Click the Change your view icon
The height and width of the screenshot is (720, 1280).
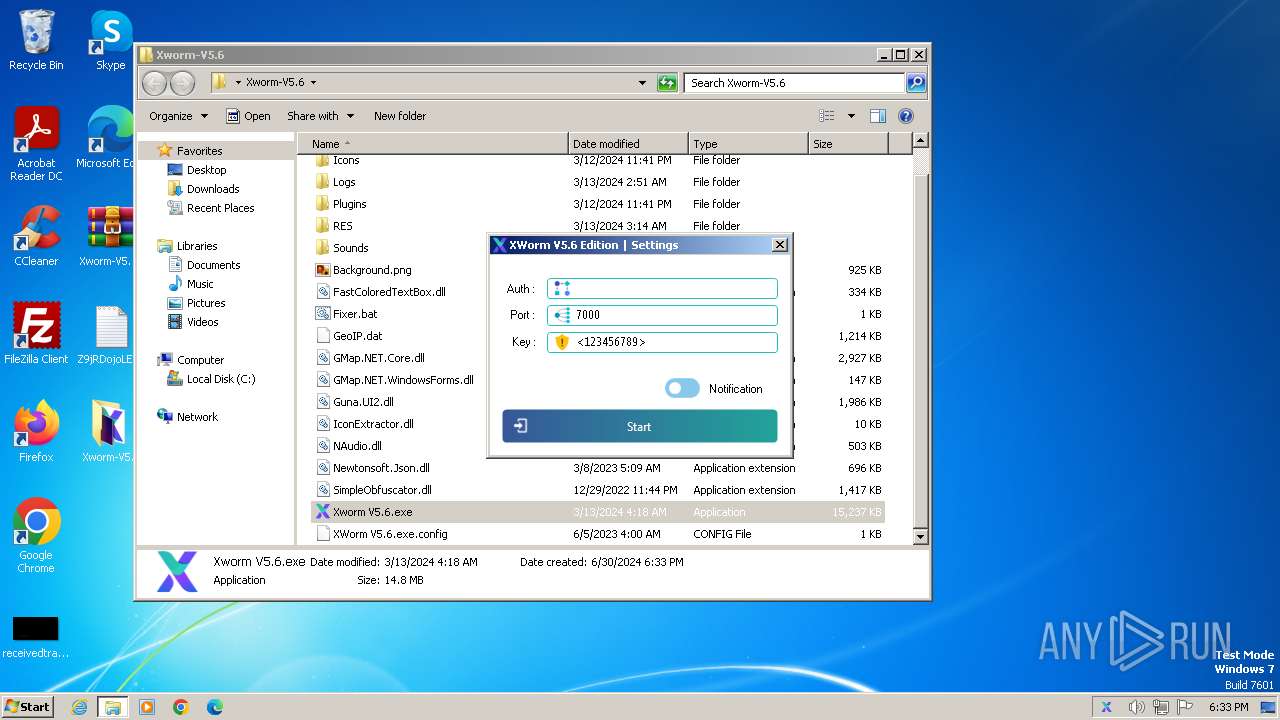pos(827,116)
